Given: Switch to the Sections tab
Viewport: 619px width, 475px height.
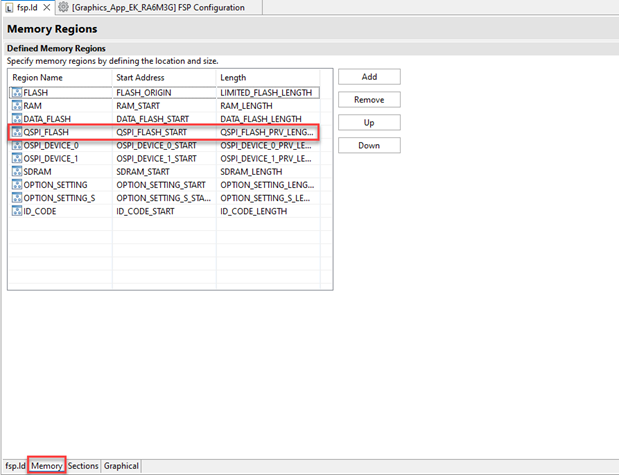Looking at the screenshot, I should tap(83, 466).
